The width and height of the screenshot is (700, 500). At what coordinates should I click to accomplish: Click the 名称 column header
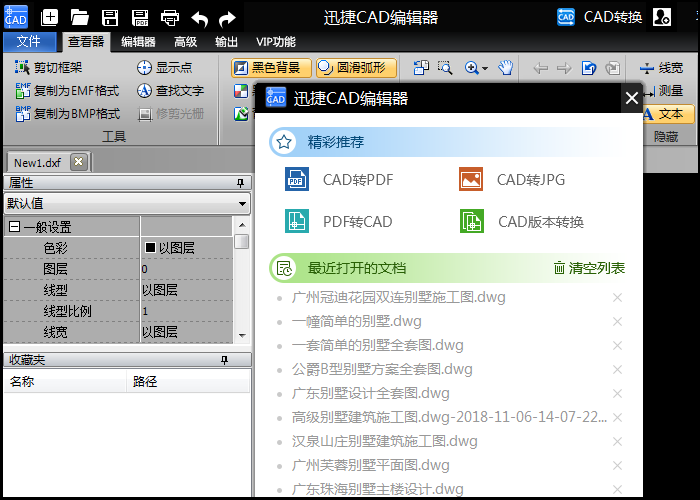[x=65, y=382]
